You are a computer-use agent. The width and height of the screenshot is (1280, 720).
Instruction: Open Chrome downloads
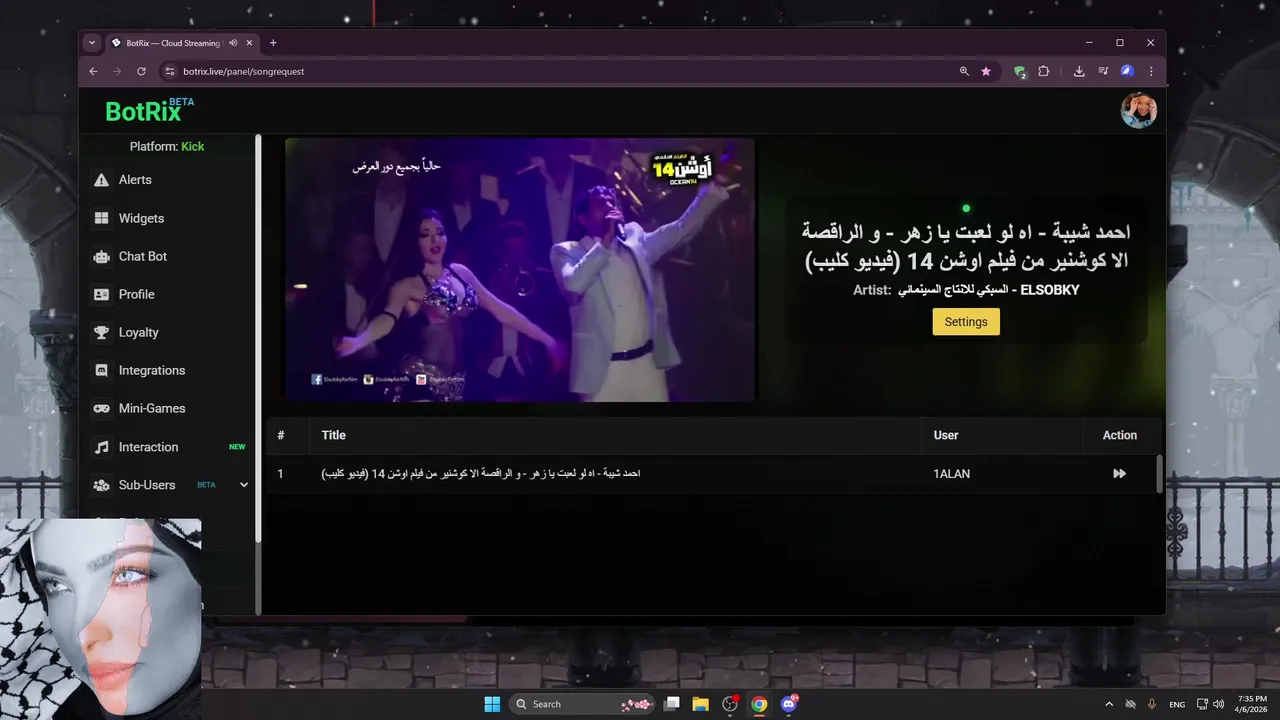(1079, 71)
